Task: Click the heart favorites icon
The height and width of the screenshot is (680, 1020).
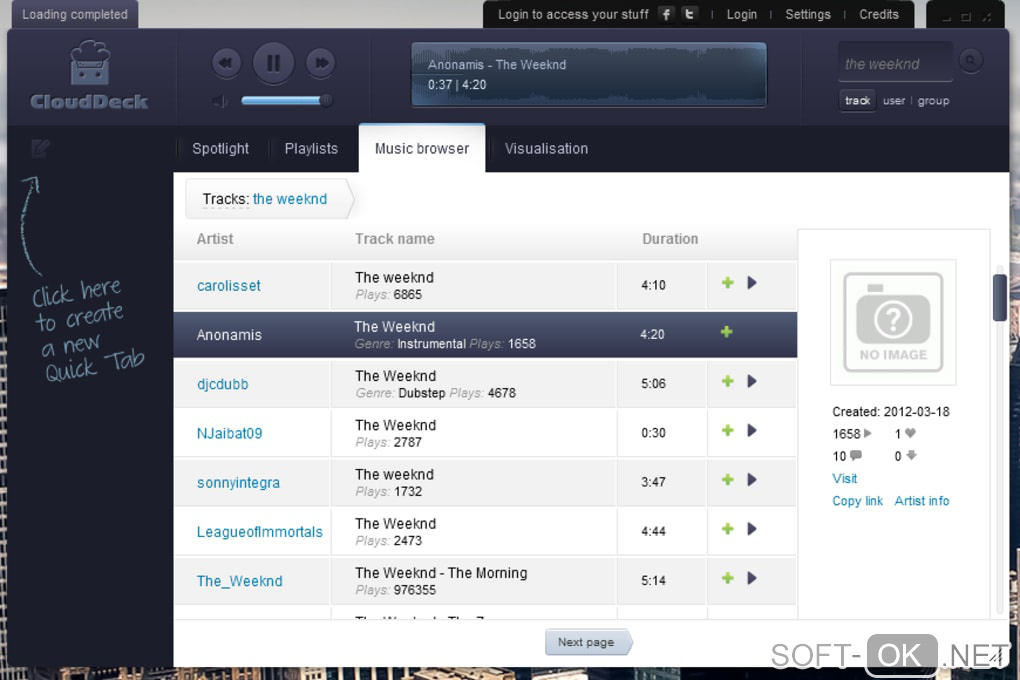Action: coord(910,433)
